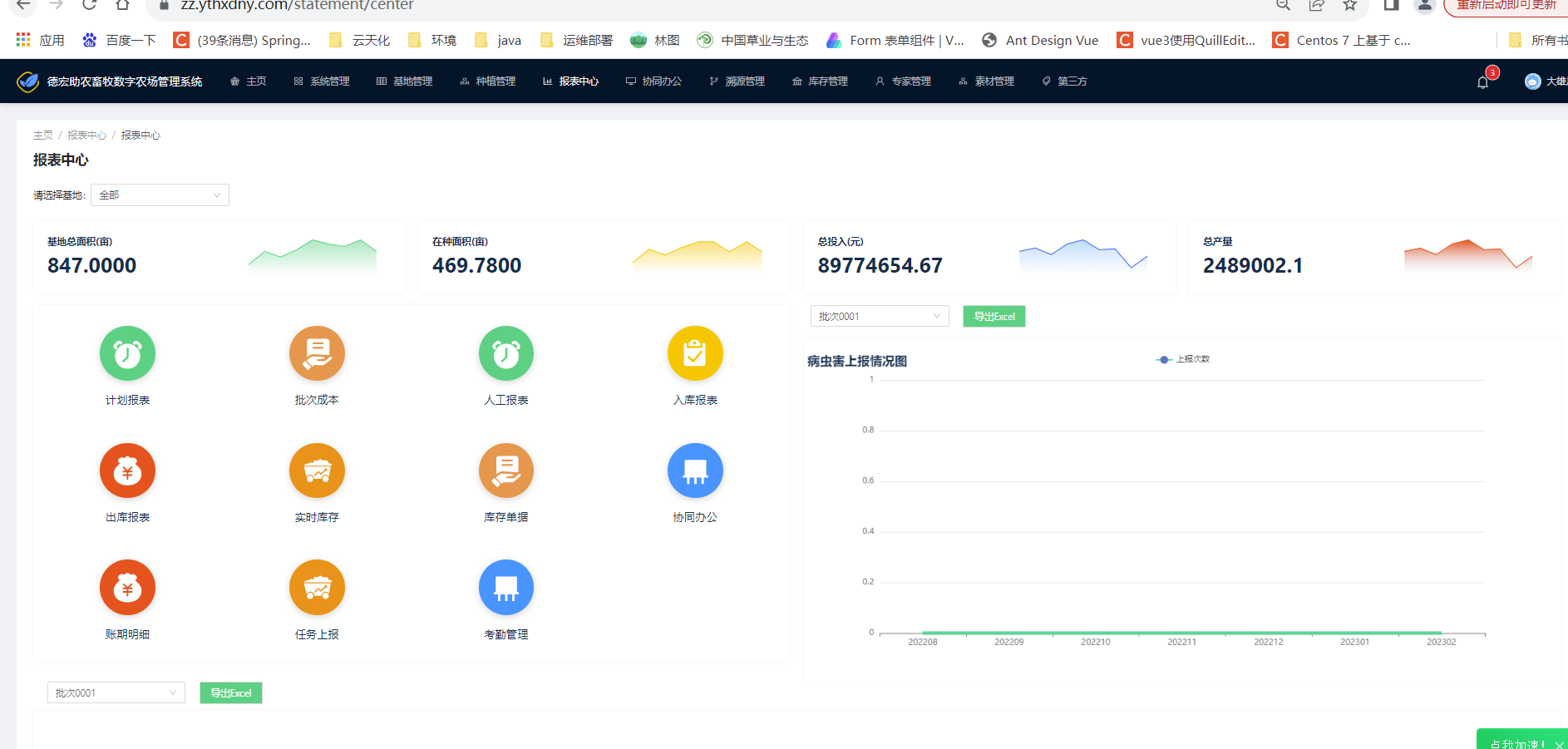Click the 总投入 blue sparkline

[1083, 255]
